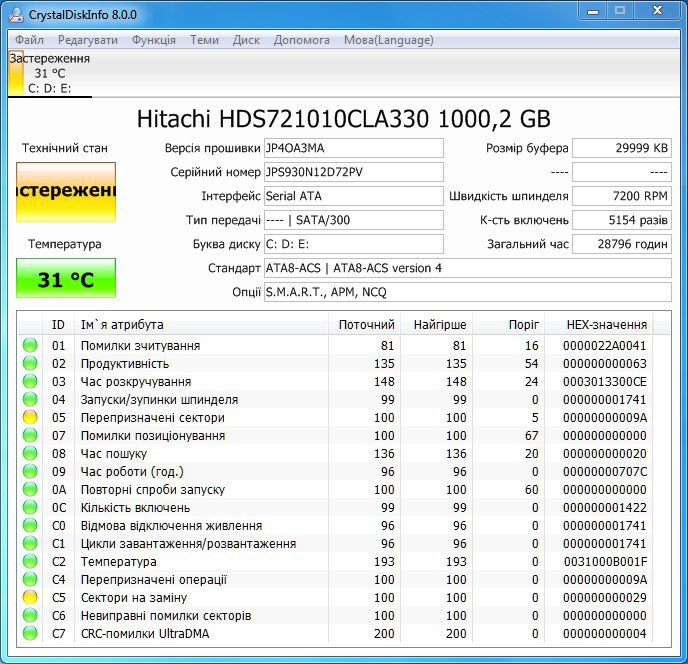
Task: Click the interface field Serial ATA
Action: tap(354, 196)
